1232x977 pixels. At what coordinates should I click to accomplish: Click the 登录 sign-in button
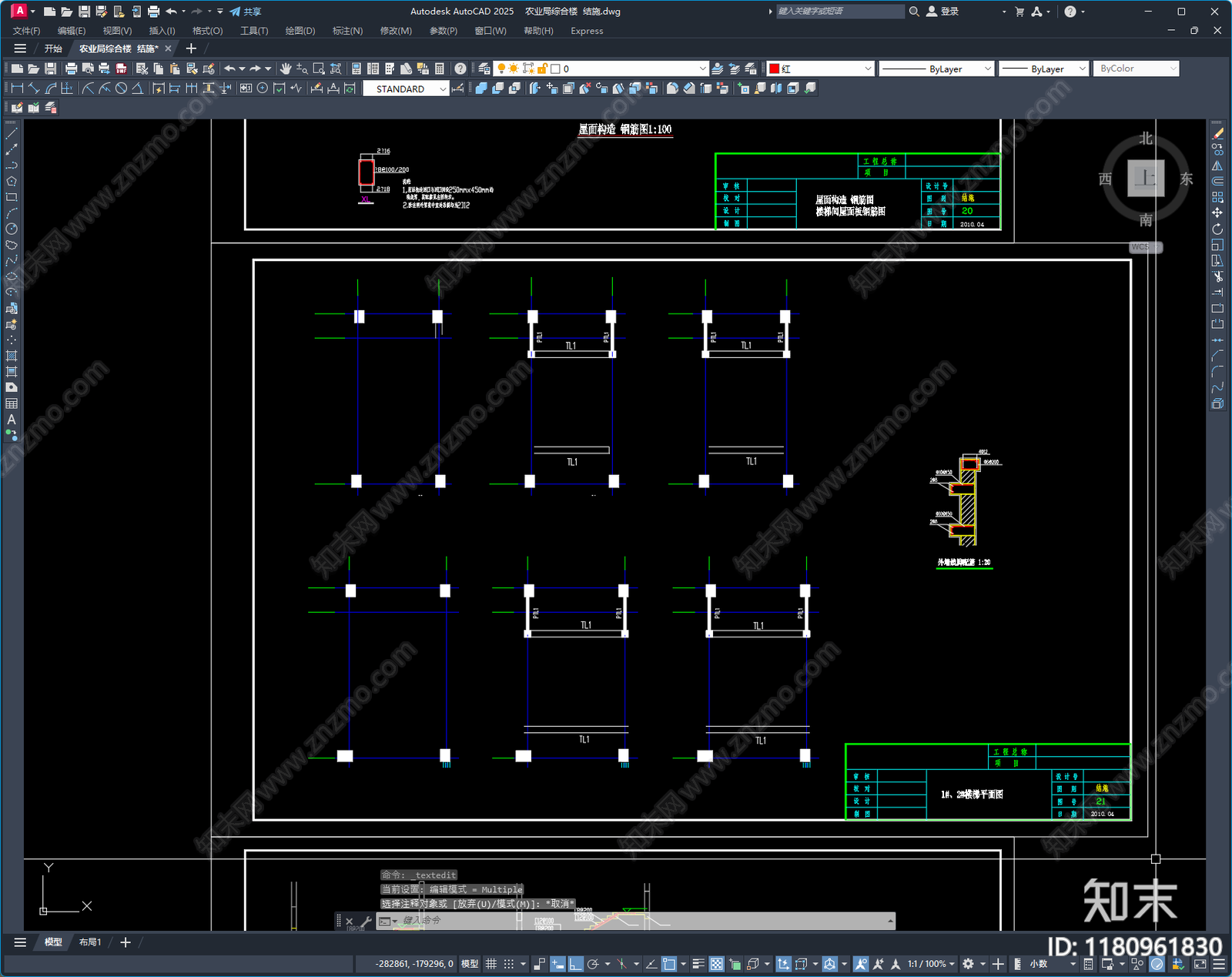pos(942,12)
